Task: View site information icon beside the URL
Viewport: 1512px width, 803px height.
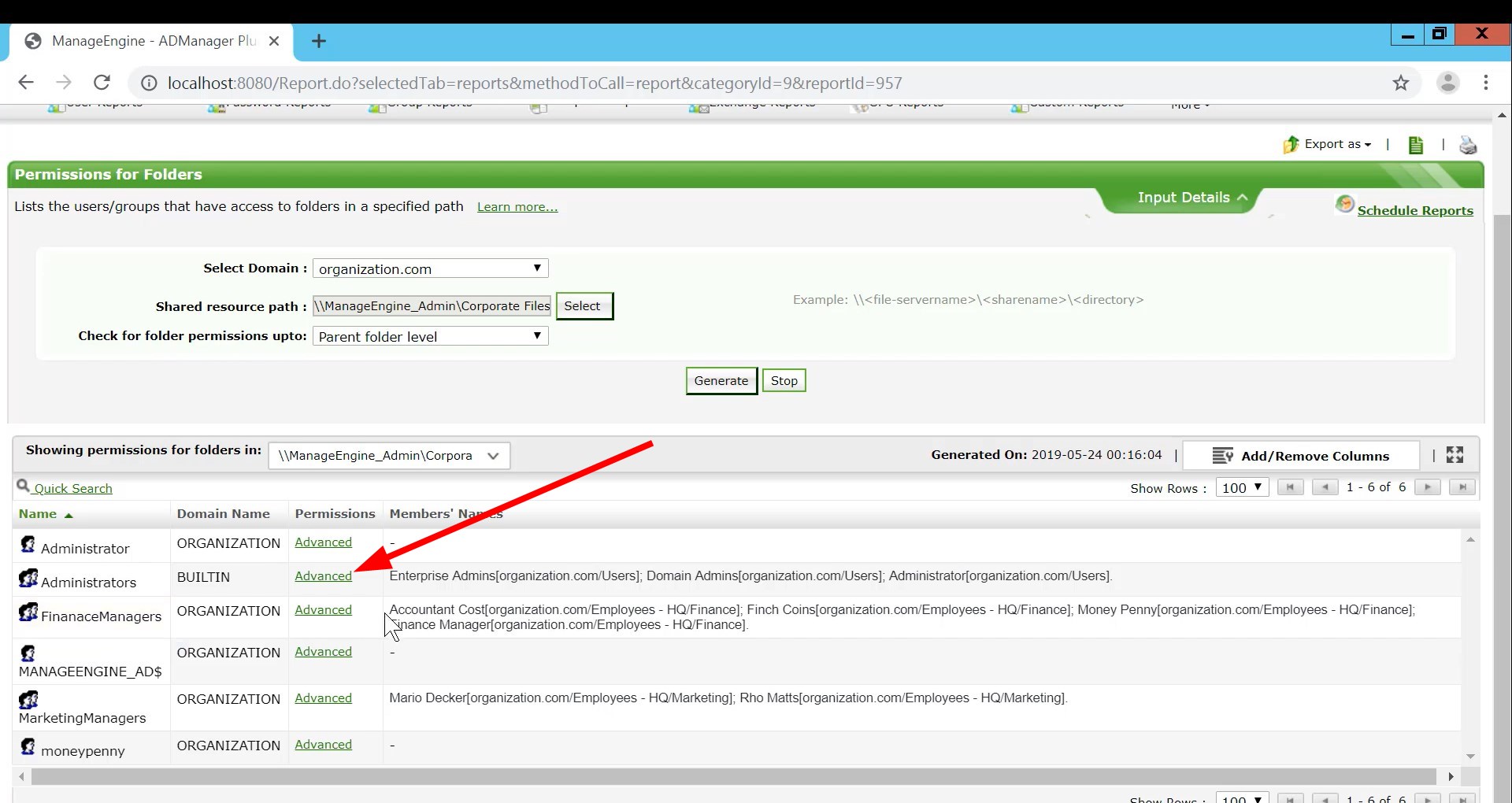Action: [148, 83]
